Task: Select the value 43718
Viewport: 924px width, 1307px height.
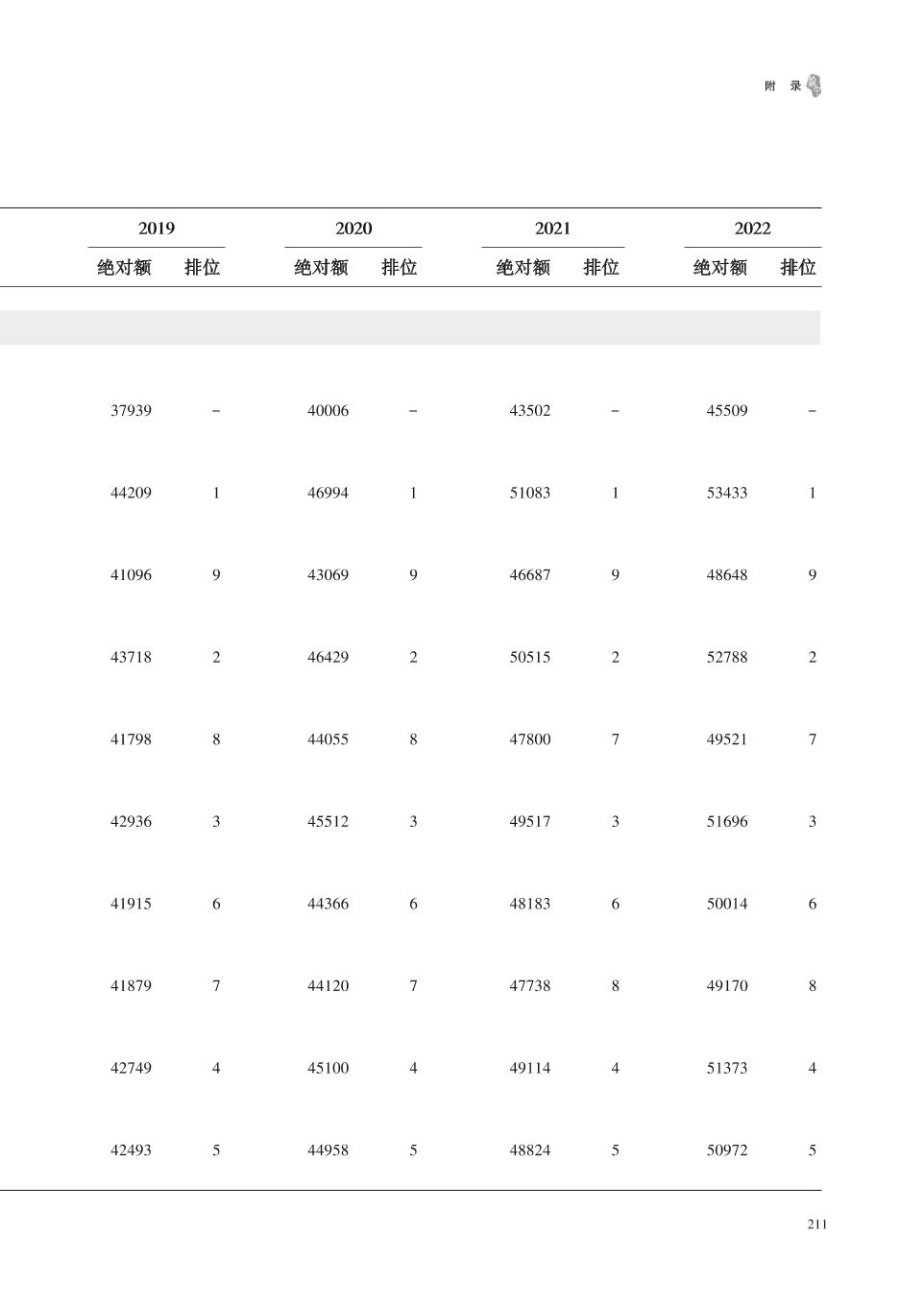Action: [x=131, y=658]
